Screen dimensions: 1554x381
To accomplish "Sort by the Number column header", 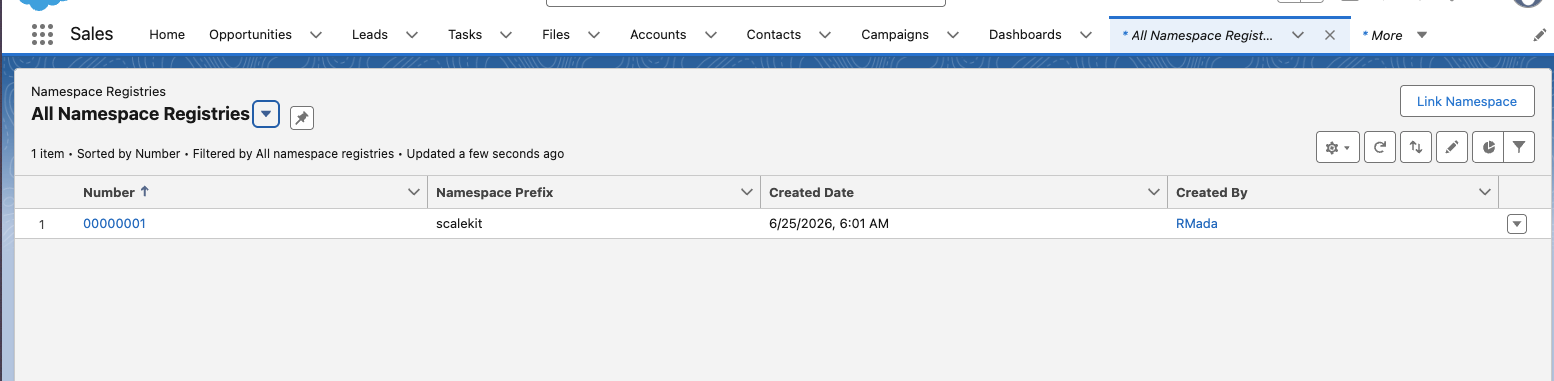I will point(108,192).
